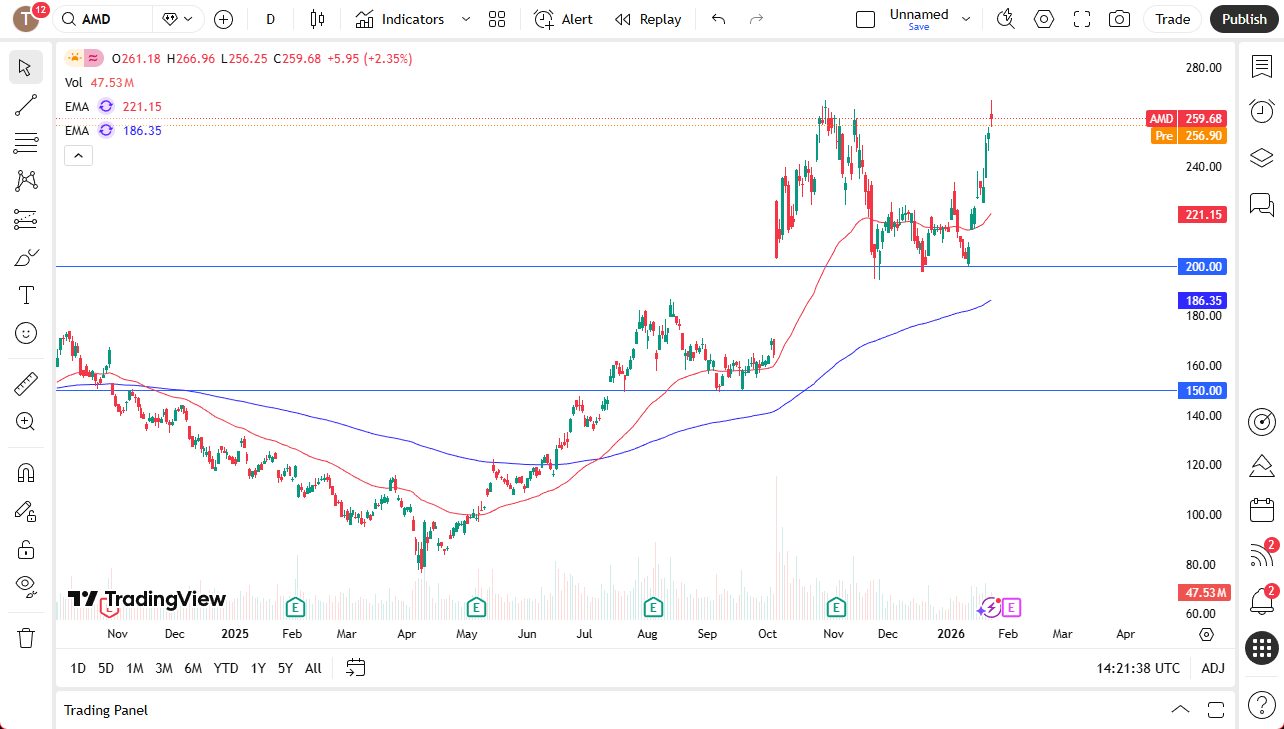Set the time range to 6M

pos(193,668)
